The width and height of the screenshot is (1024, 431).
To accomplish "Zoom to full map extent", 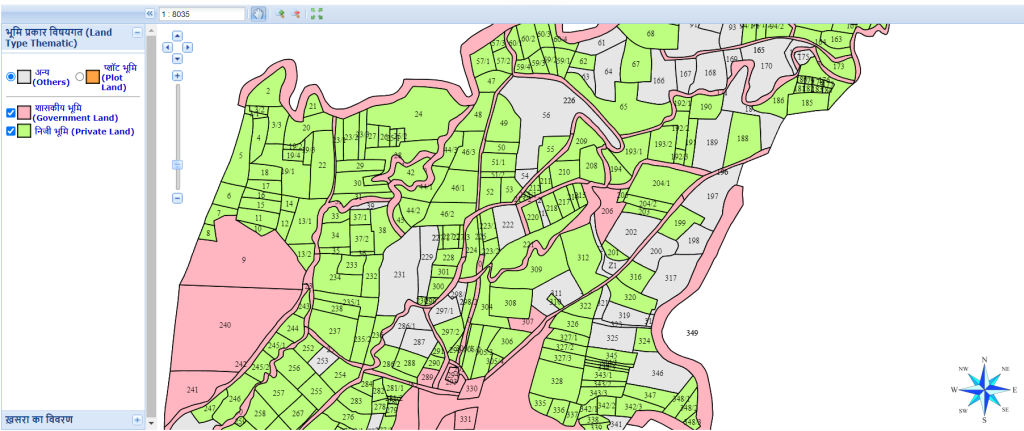I will point(317,14).
